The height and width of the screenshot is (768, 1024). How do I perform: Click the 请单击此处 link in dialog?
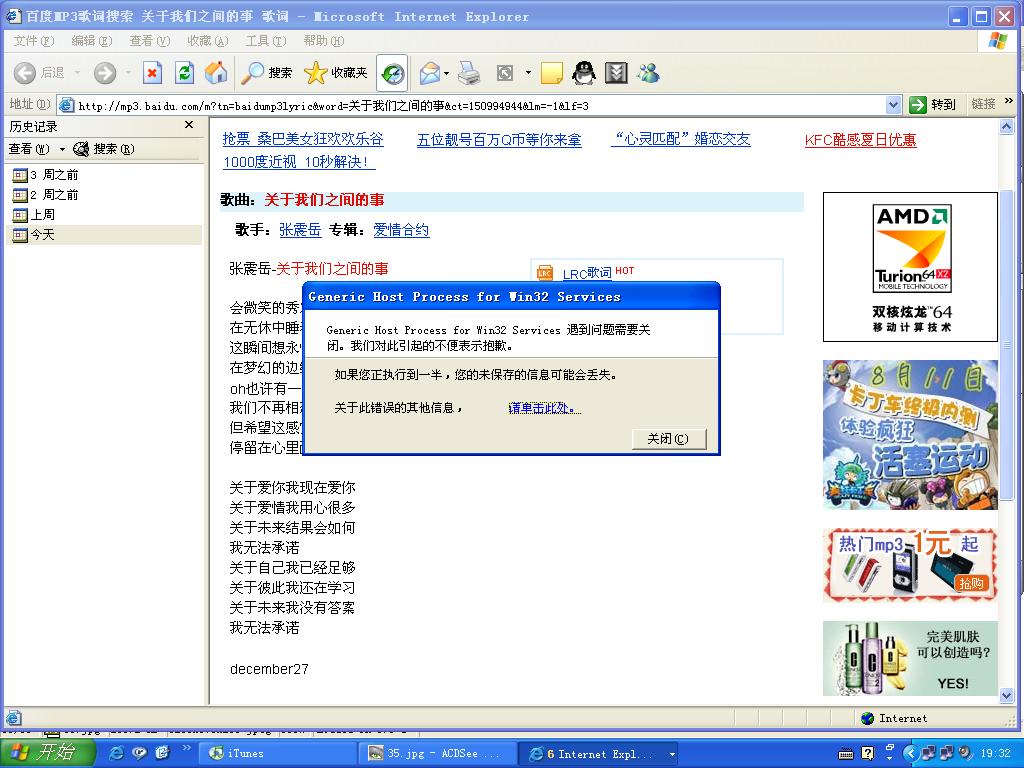click(x=544, y=408)
